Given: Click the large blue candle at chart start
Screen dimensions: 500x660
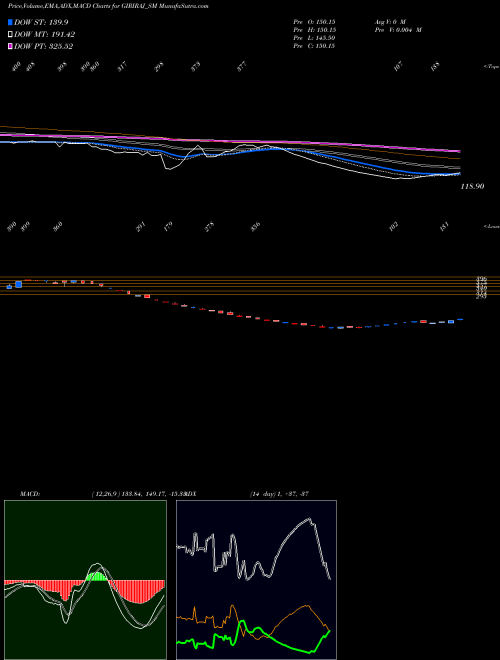Looking at the screenshot, I should point(18,285).
